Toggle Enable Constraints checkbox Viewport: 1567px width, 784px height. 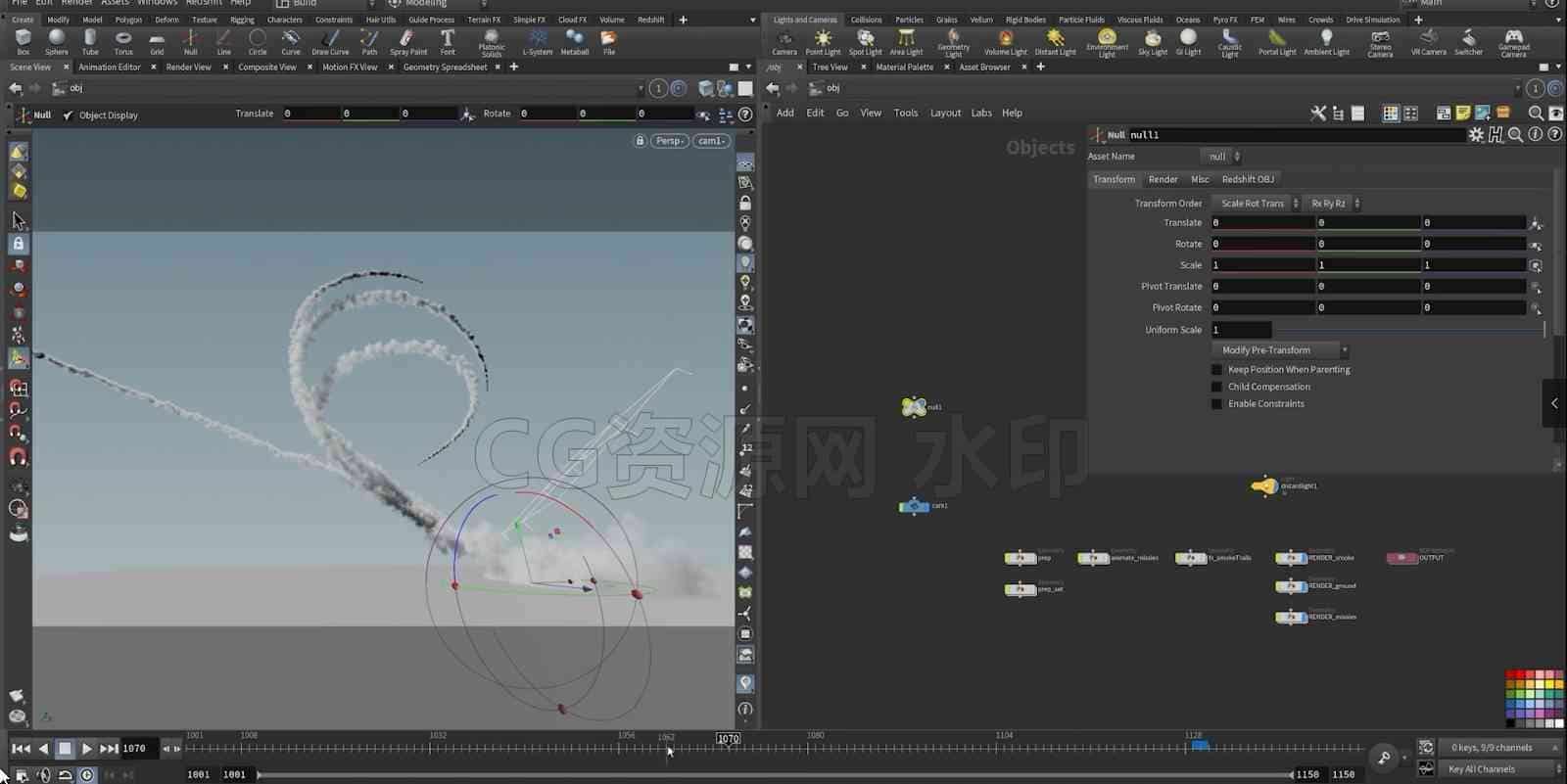pyautogui.click(x=1217, y=403)
